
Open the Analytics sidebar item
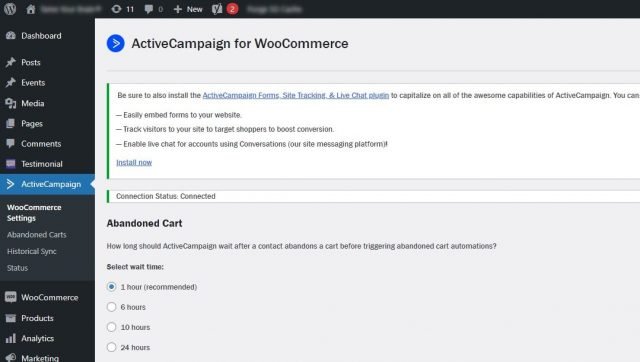point(37,338)
